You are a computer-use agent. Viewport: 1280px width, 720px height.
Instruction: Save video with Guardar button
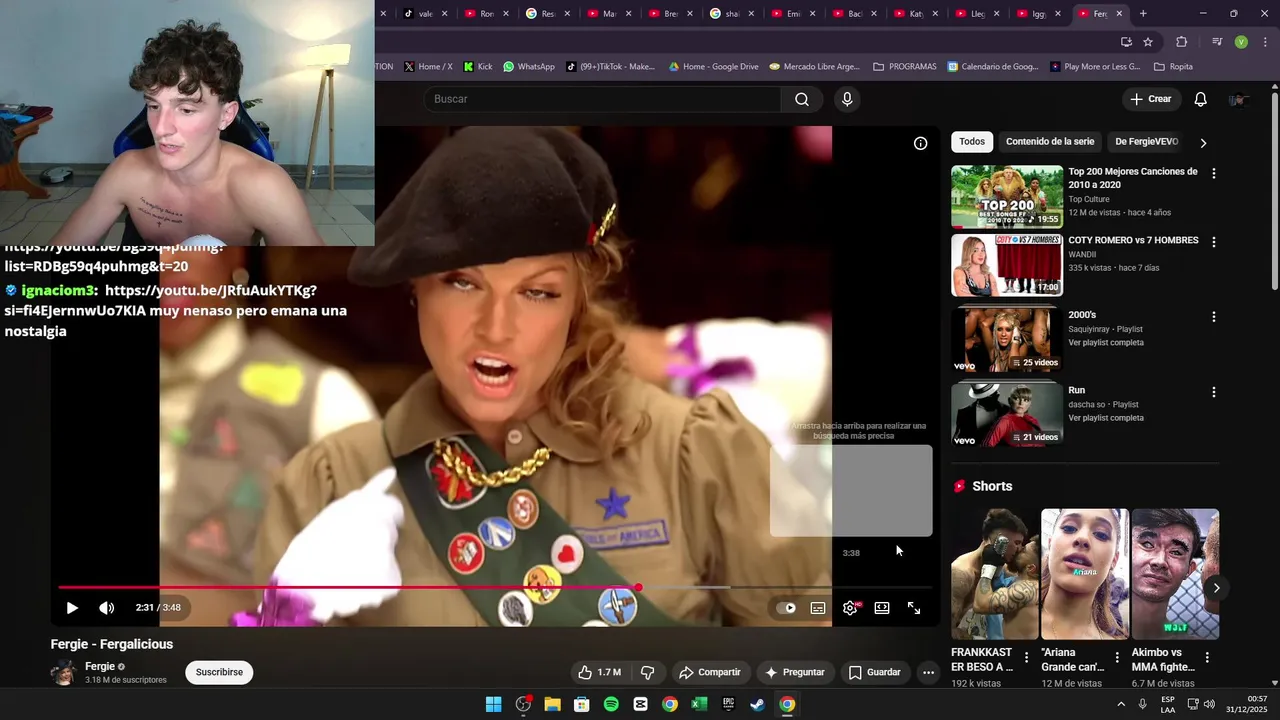coord(875,672)
